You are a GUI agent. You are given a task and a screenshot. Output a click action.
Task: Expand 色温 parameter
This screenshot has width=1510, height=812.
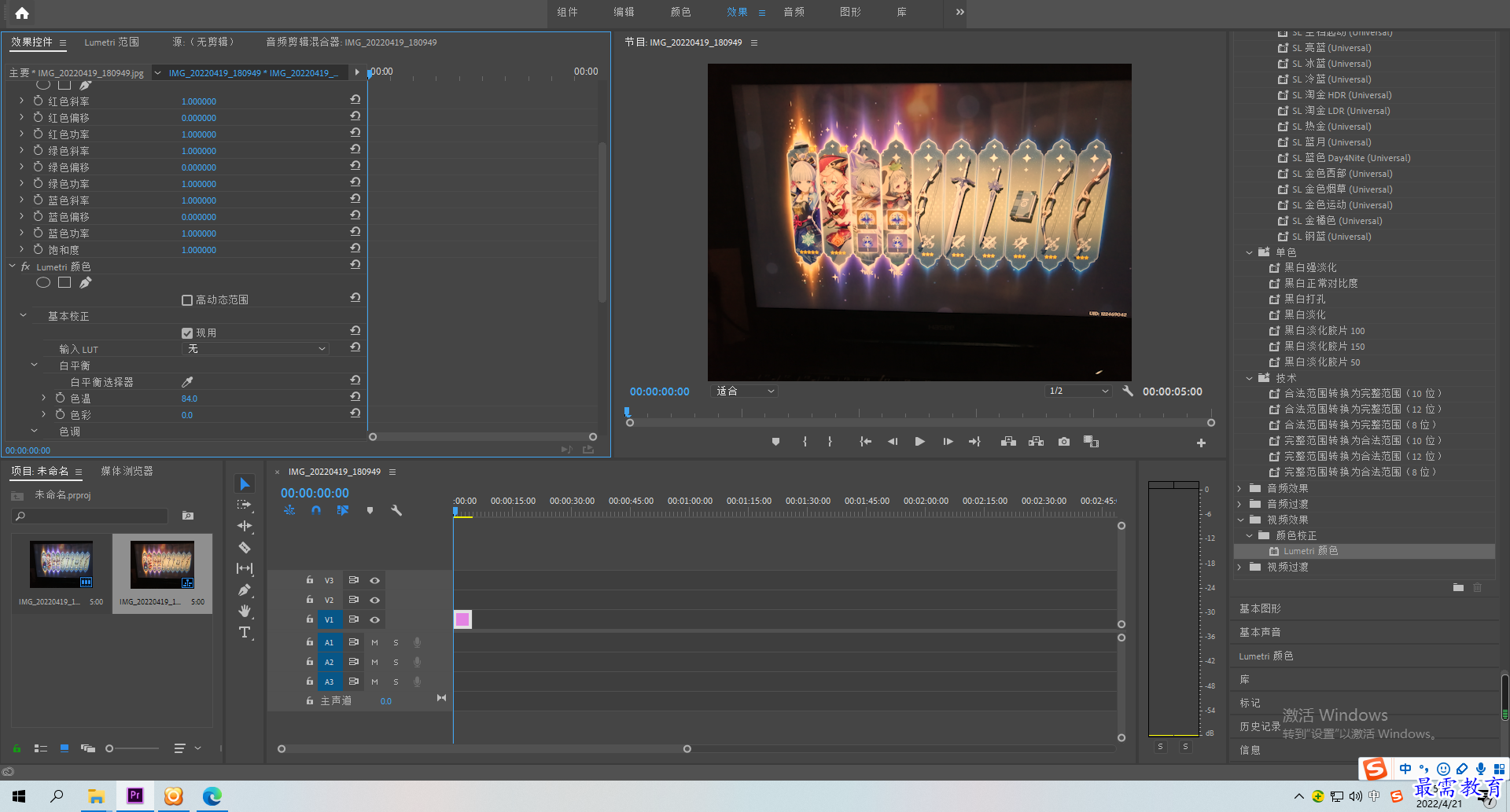coord(44,399)
